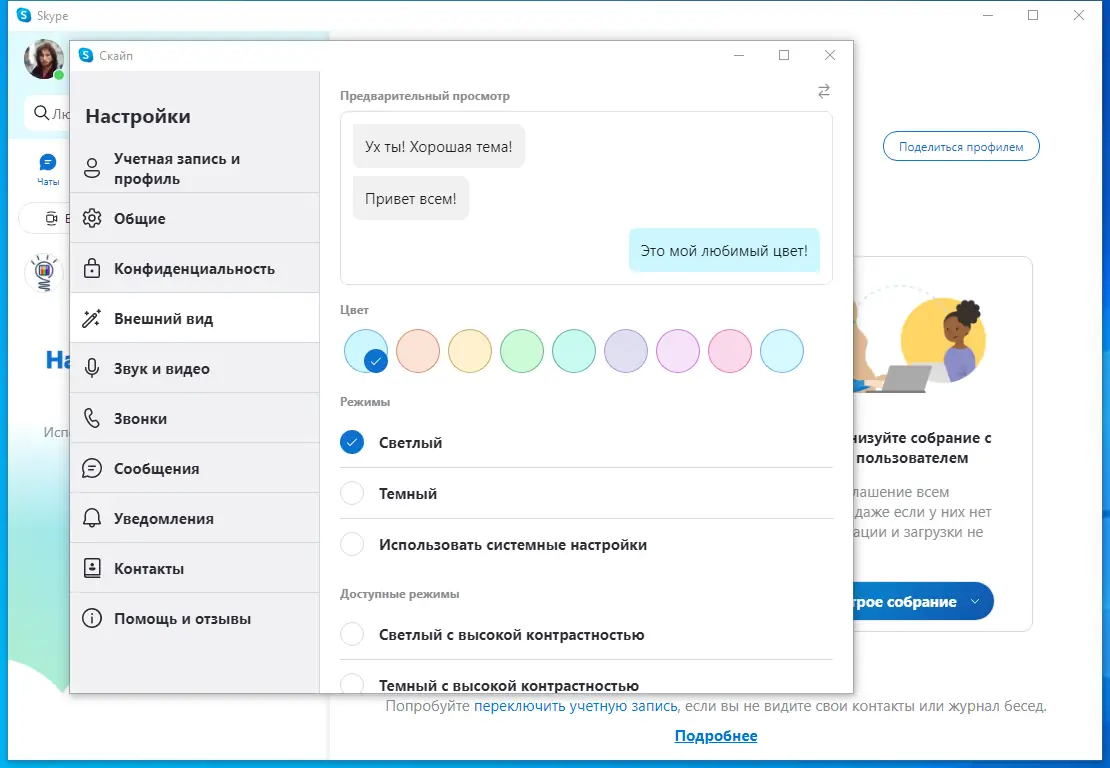Image resolution: width=1110 pixels, height=768 pixels.
Task: Click the 'Ух ты! Хорошая тема!' preview bubble
Action: point(439,147)
